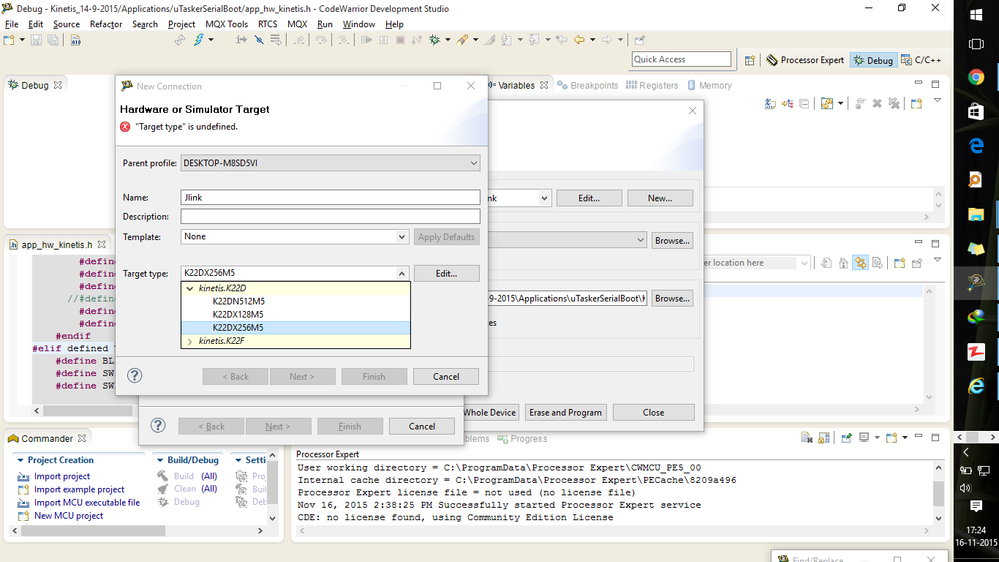
Task: Toggle Link with Active Debug Context icon
Action: click(861, 263)
